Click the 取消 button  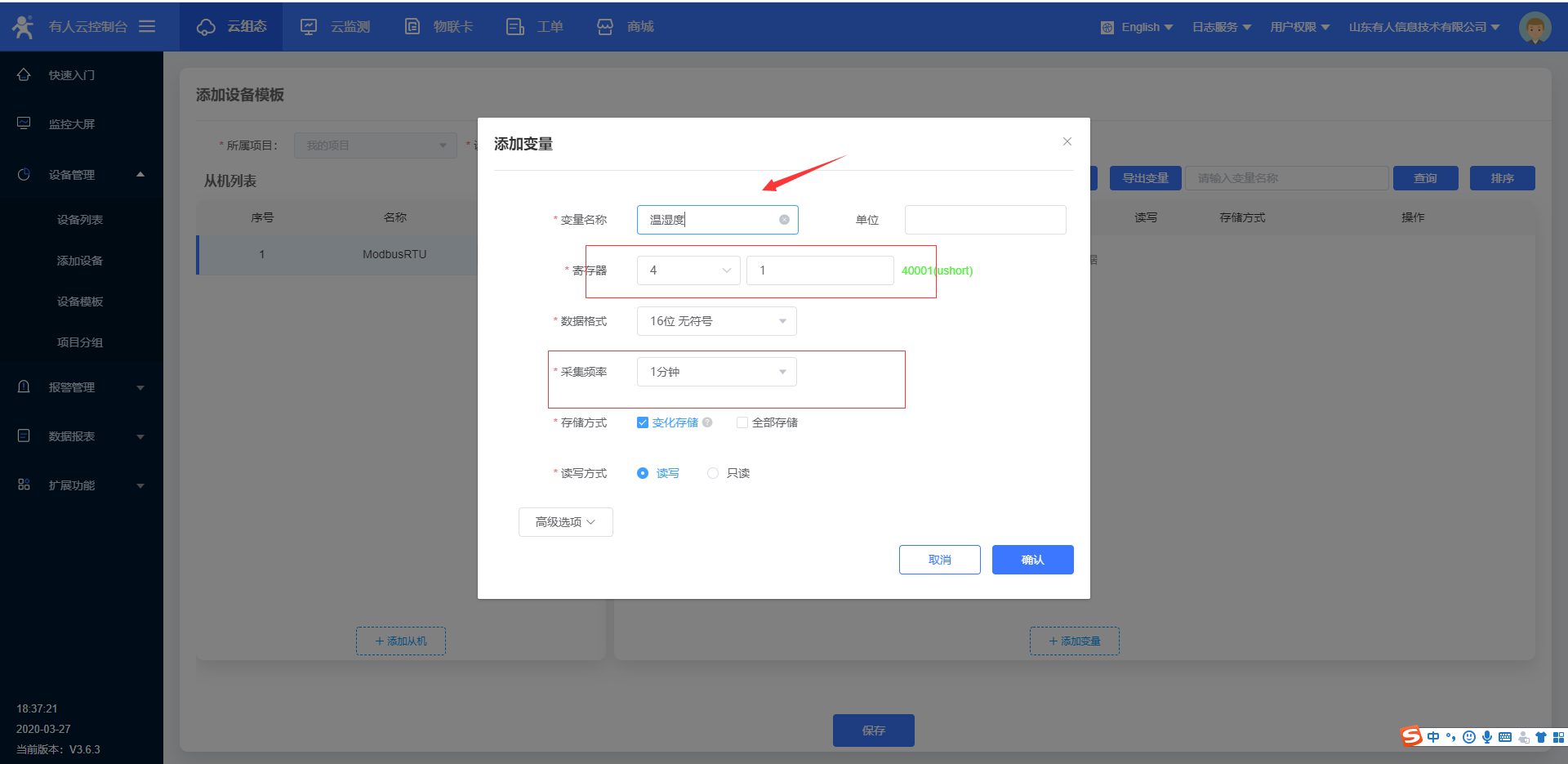tap(939, 560)
